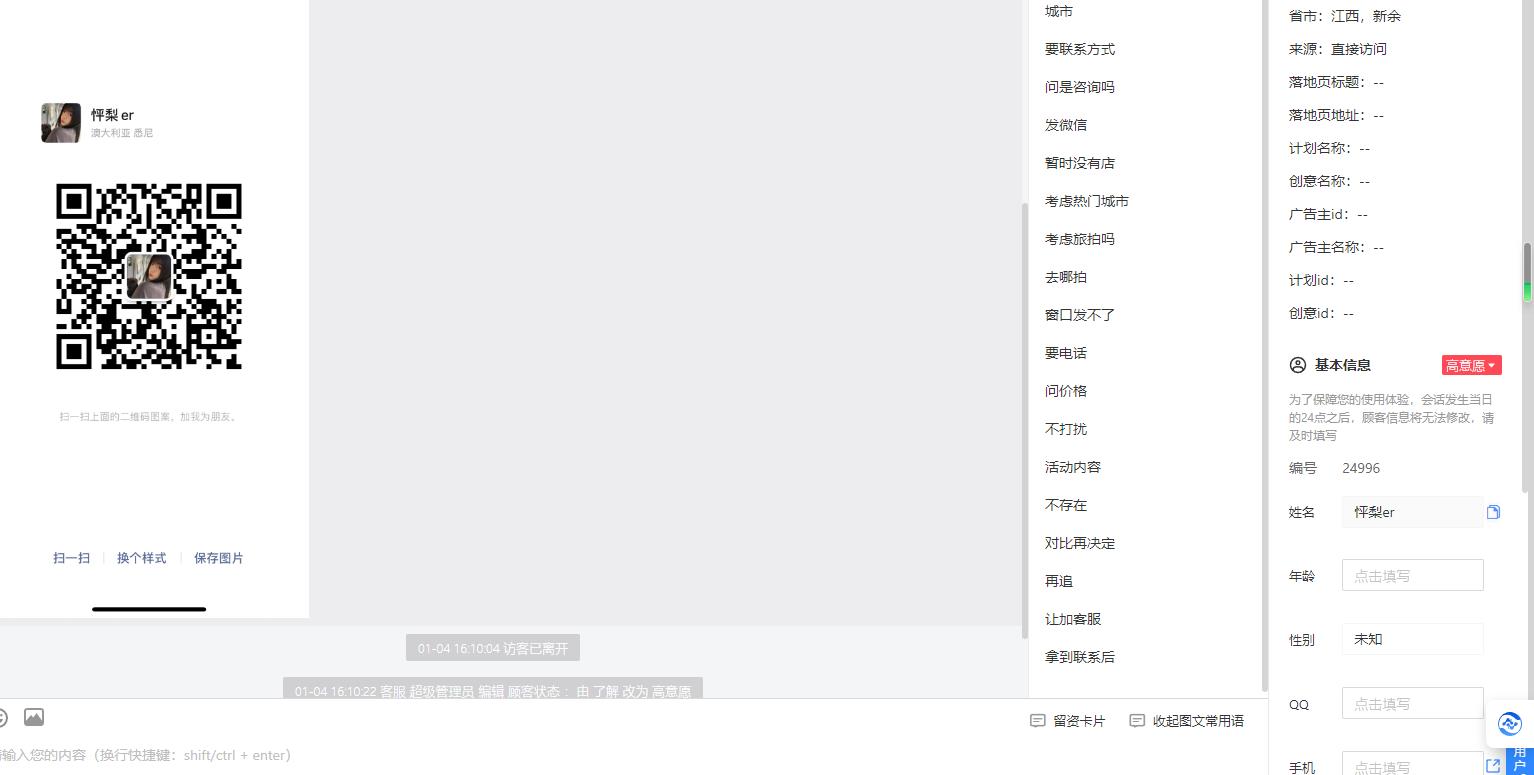Click the 访客已离开 system message

[x=493, y=648]
